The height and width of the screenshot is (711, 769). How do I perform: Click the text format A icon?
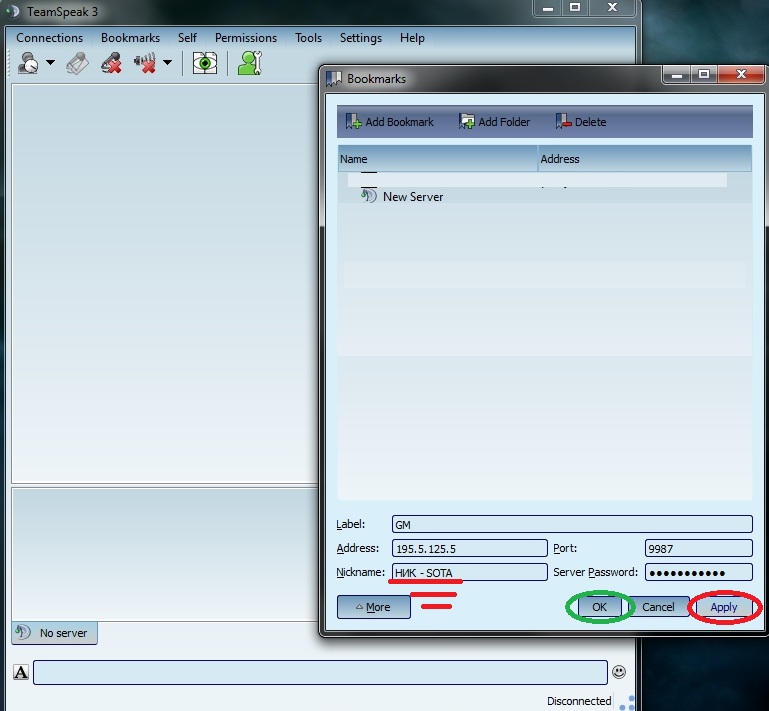pos(21,672)
